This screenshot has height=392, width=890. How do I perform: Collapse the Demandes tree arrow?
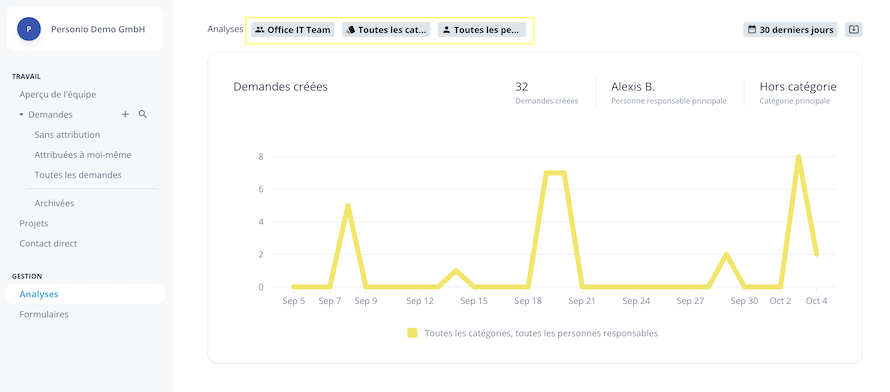coord(22,115)
